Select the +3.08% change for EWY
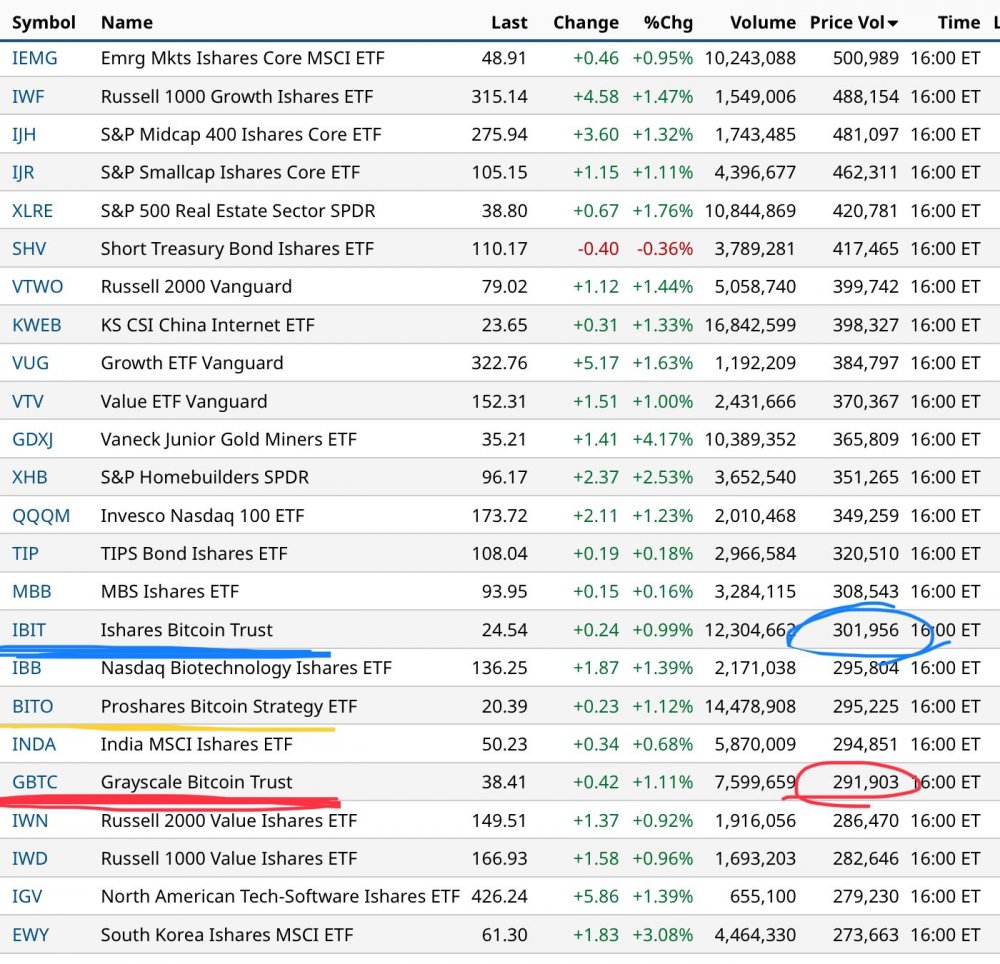 point(663,935)
